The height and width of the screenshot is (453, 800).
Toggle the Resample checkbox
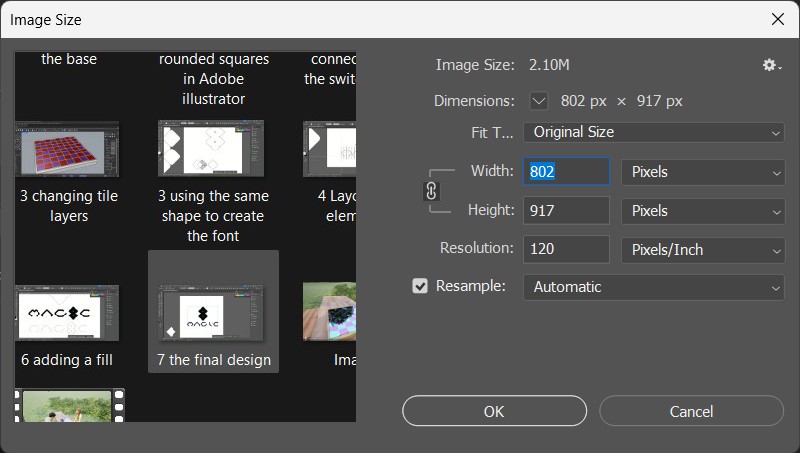tap(420, 286)
